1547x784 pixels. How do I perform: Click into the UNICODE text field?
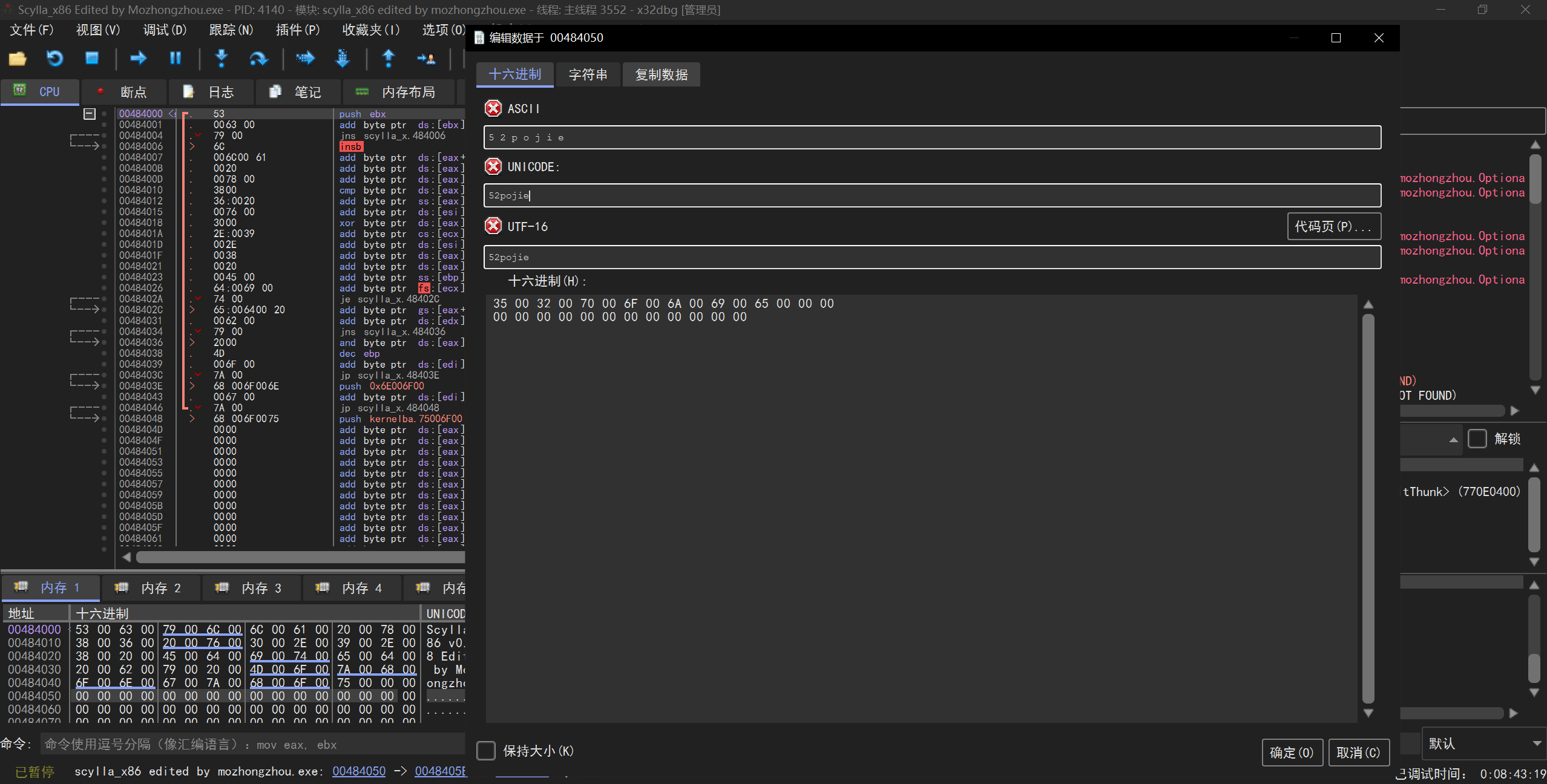pyautogui.click(x=932, y=195)
